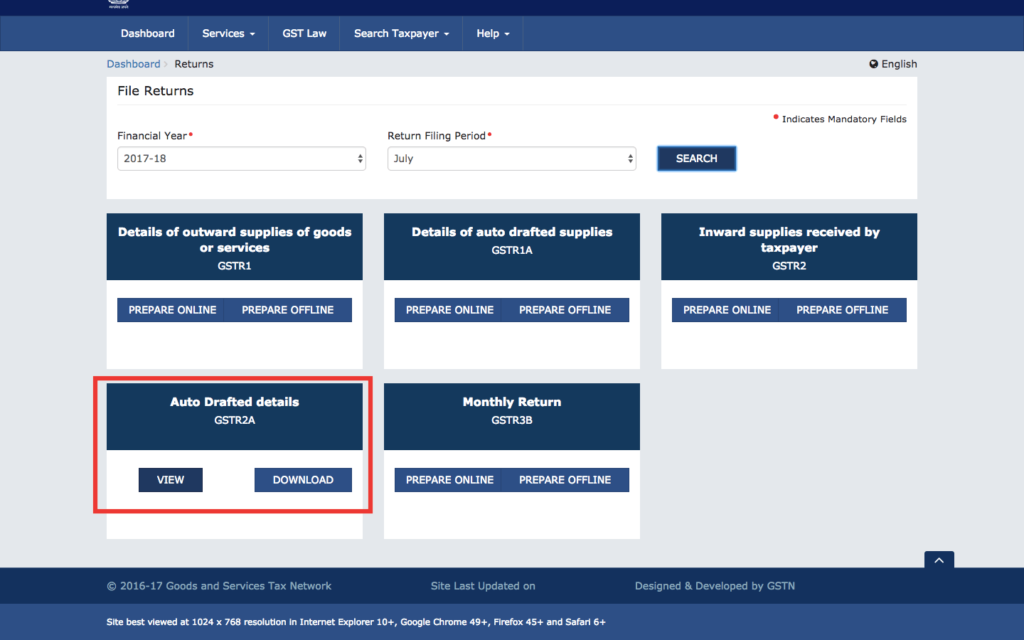Screen dimensions: 1024x640
Task: Click the Dashboard breadcrumb link
Action: [x=133, y=64]
